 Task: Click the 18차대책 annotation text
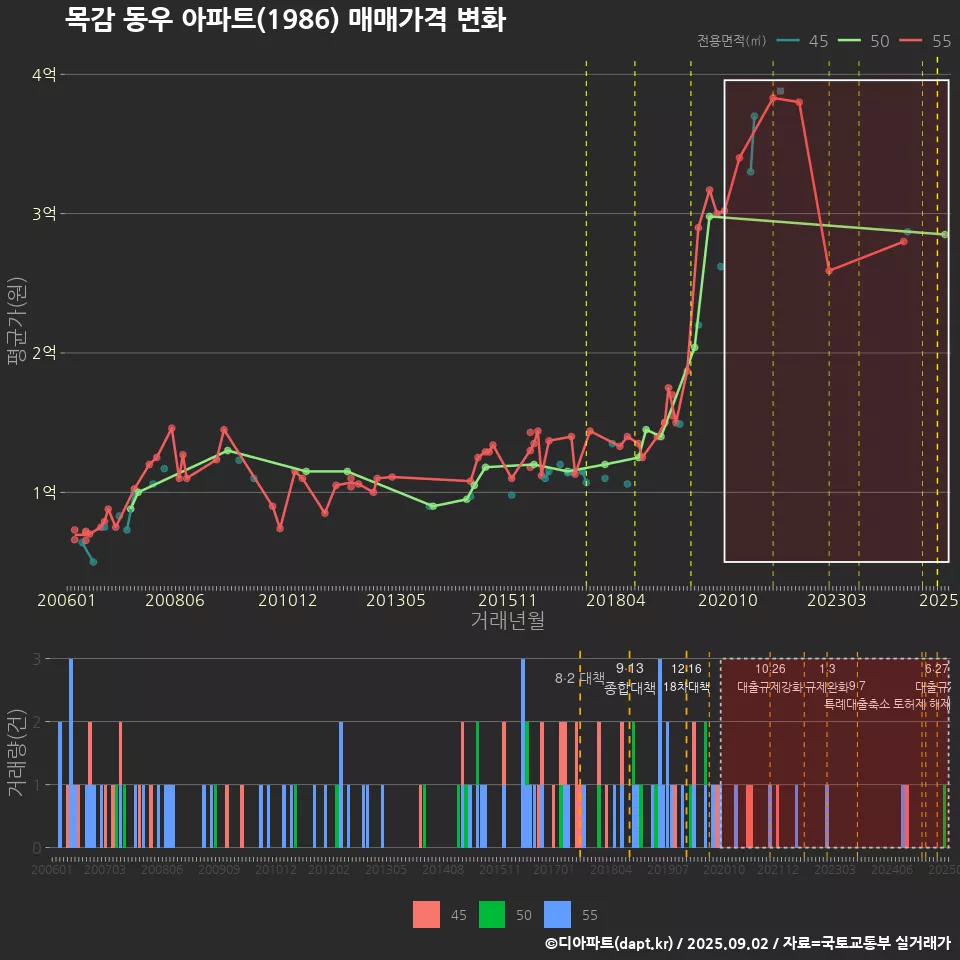(686, 687)
